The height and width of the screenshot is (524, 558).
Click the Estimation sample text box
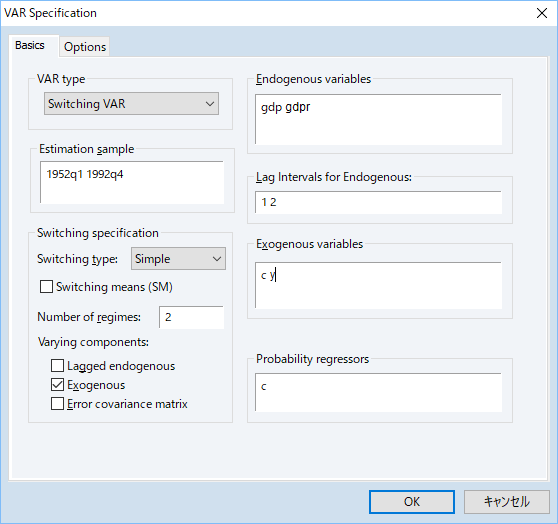[x=132, y=183]
